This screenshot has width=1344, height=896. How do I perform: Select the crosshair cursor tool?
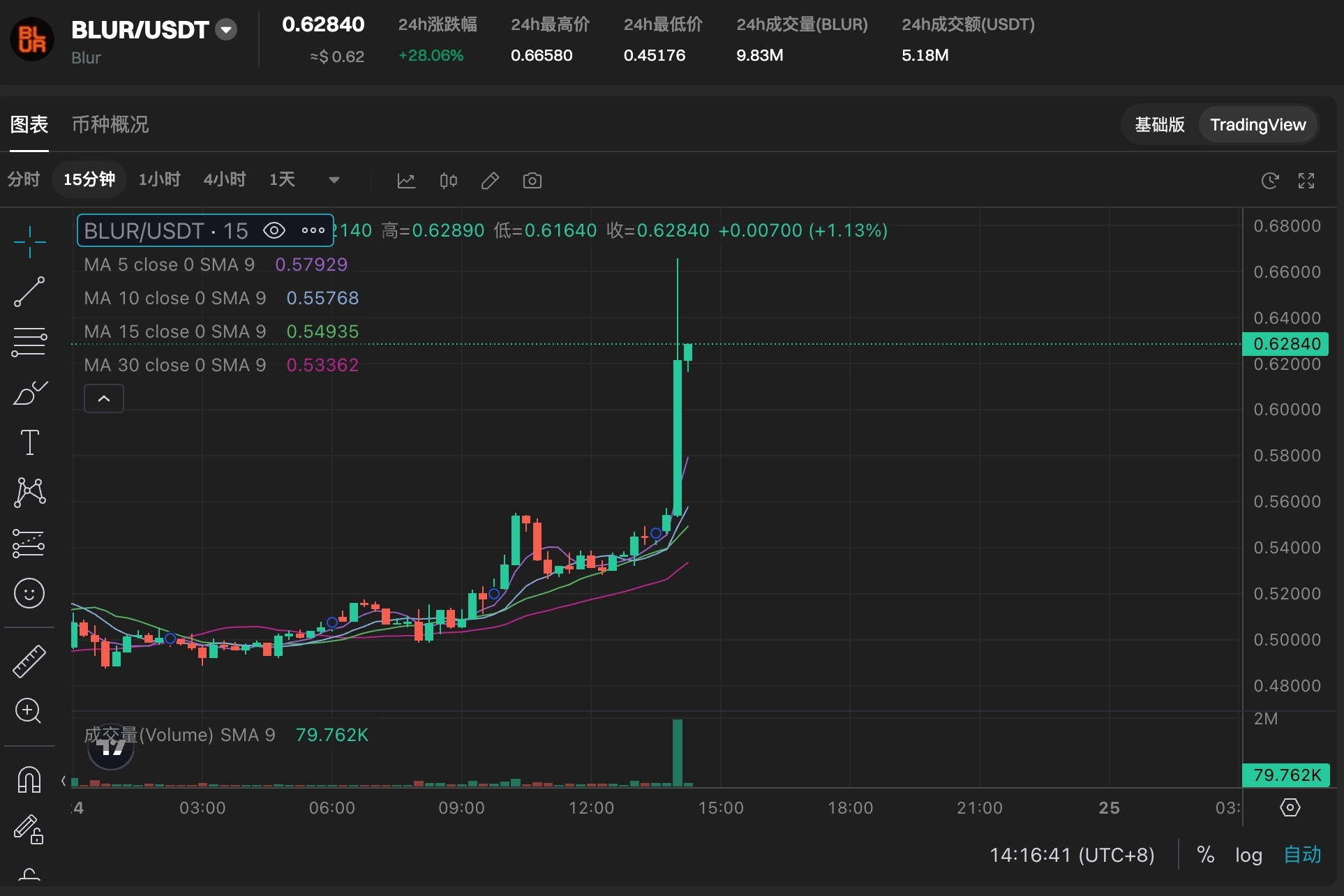click(x=29, y=242)
